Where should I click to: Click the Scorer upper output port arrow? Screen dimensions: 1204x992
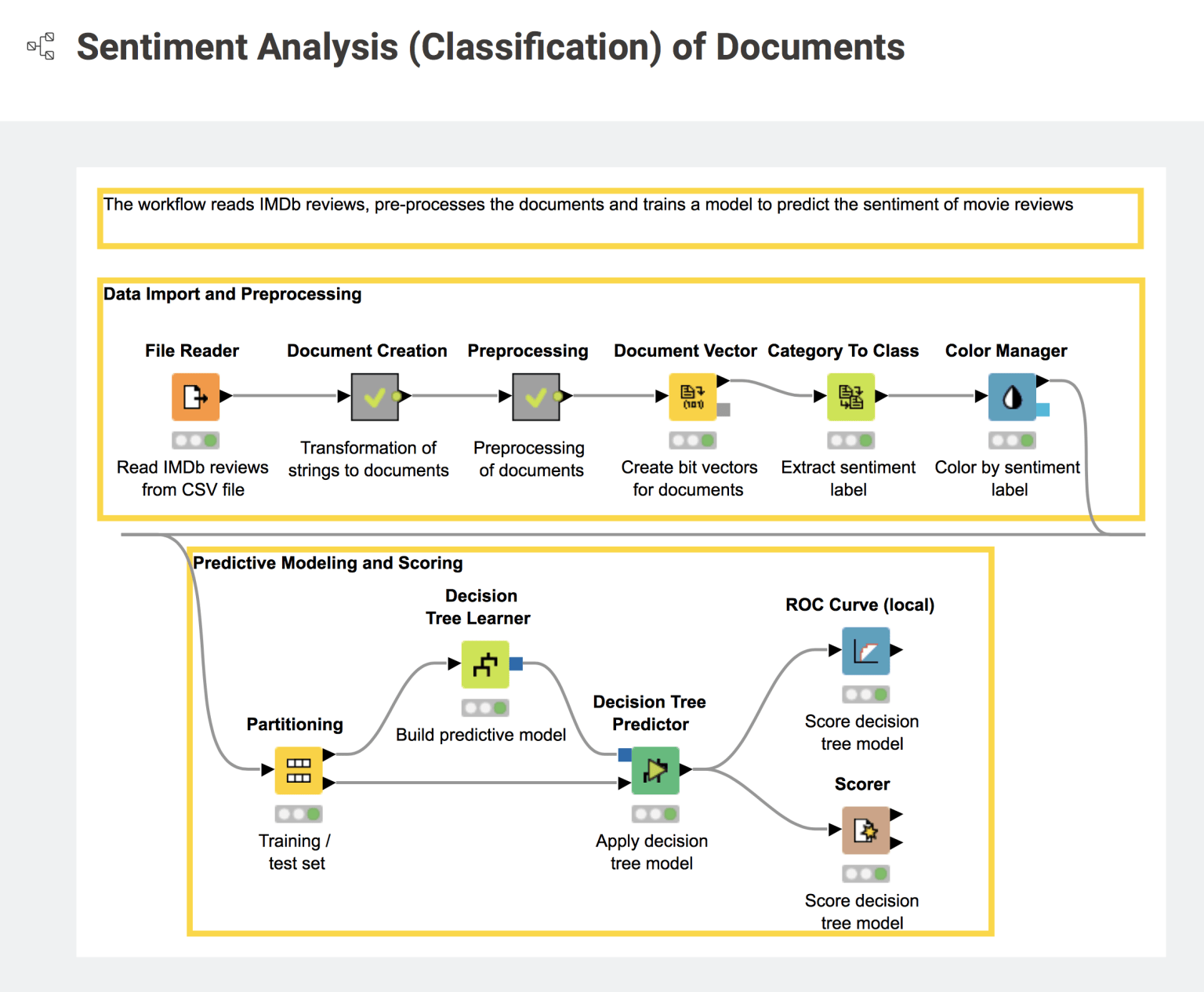[x=897, y=815]
